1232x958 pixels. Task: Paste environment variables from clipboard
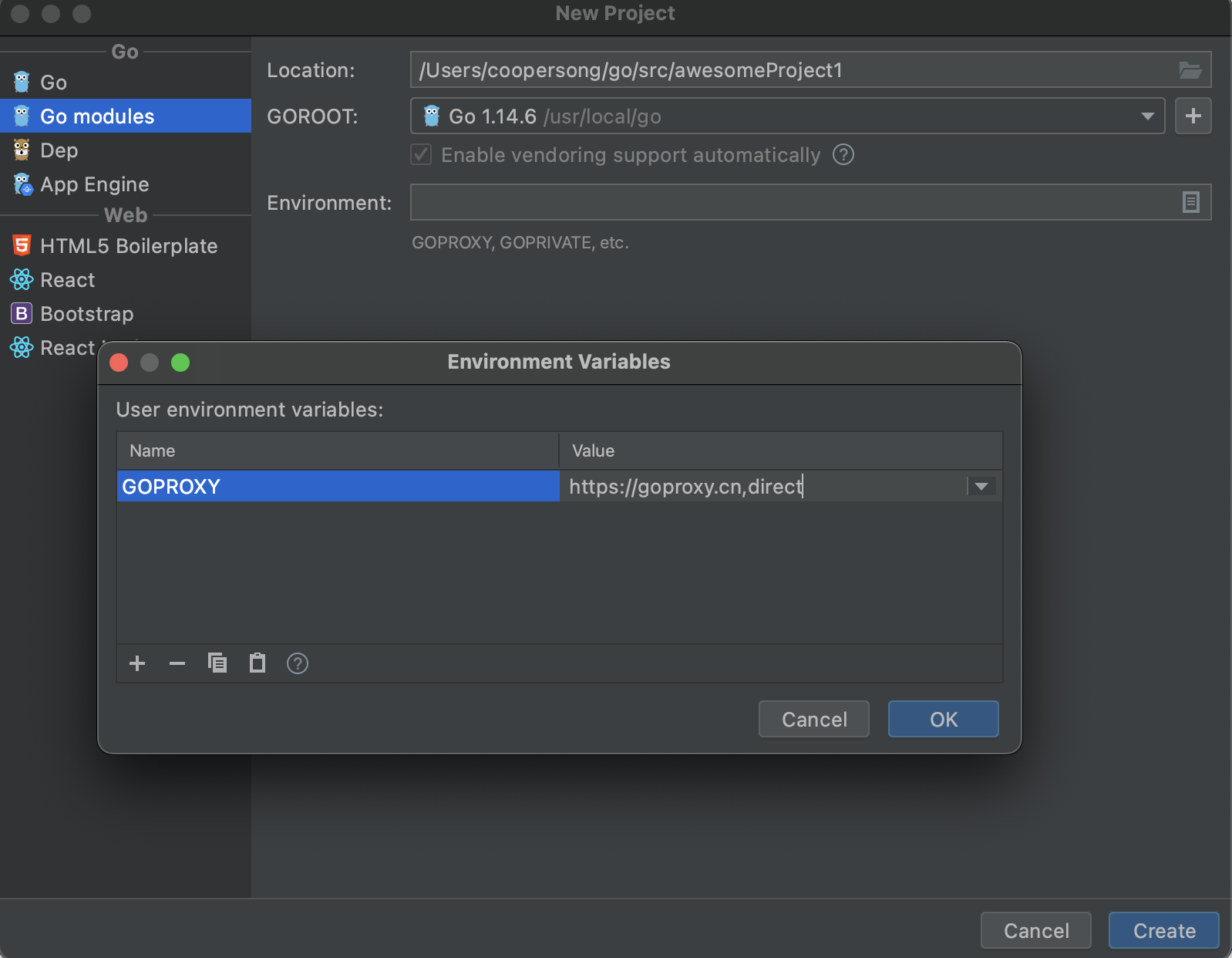(x=258, y=663)
